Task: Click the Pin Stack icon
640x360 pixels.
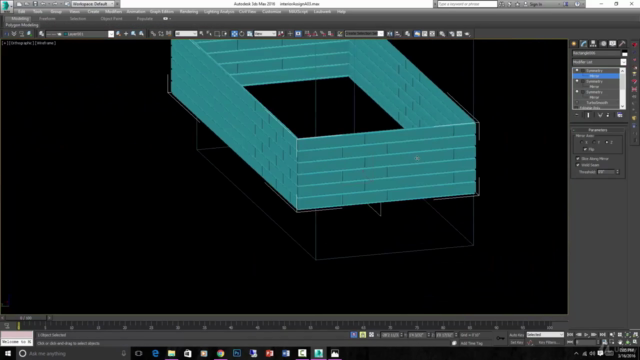Action: pos(577,116)
